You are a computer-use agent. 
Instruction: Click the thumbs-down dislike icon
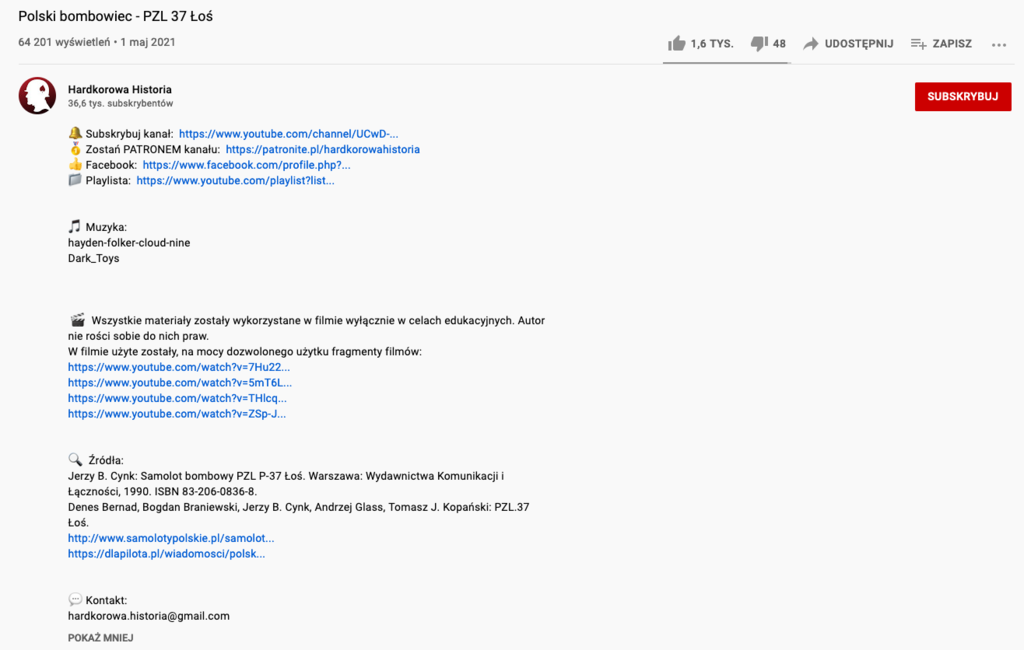759,44
